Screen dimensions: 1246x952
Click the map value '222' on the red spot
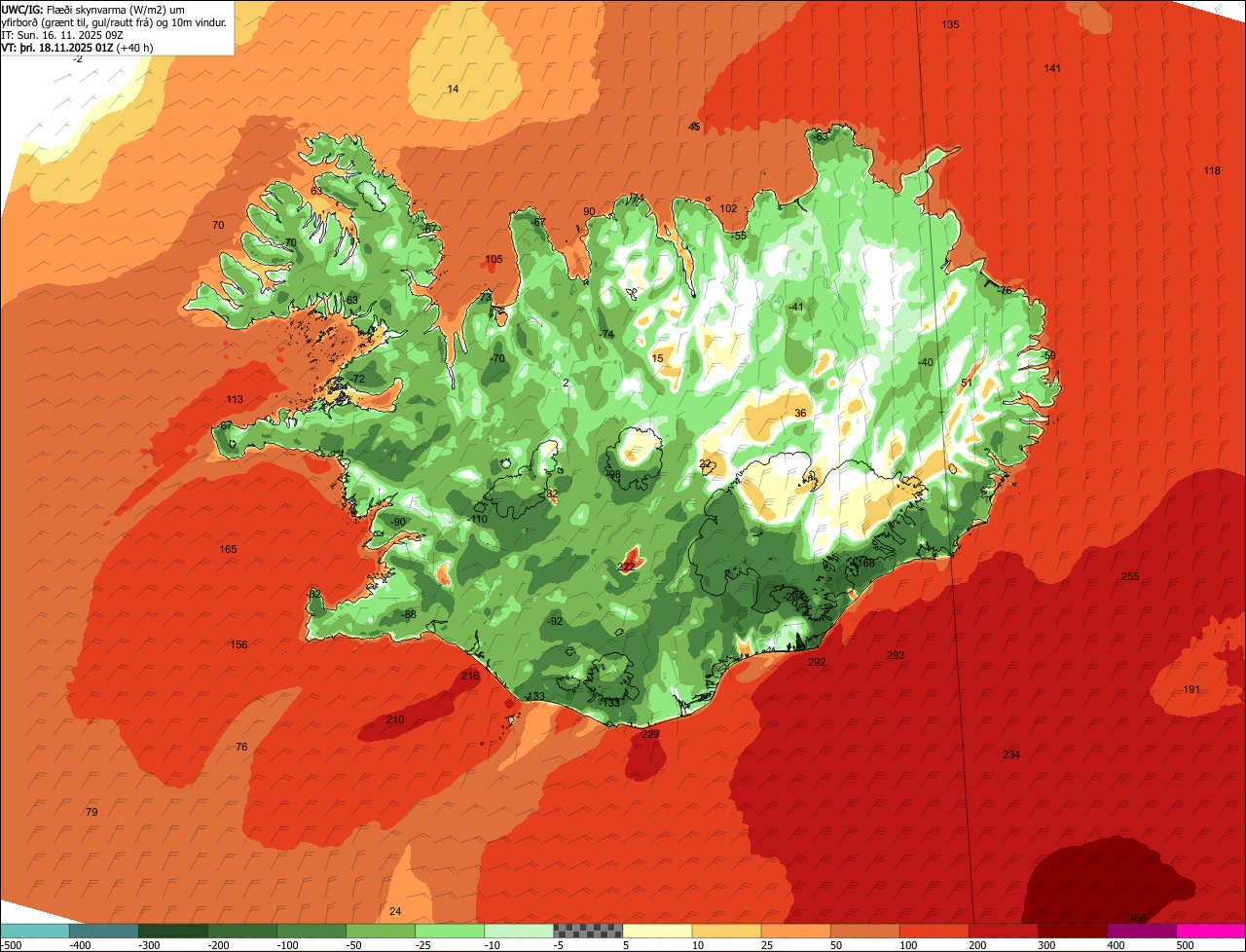click(627, 567)
